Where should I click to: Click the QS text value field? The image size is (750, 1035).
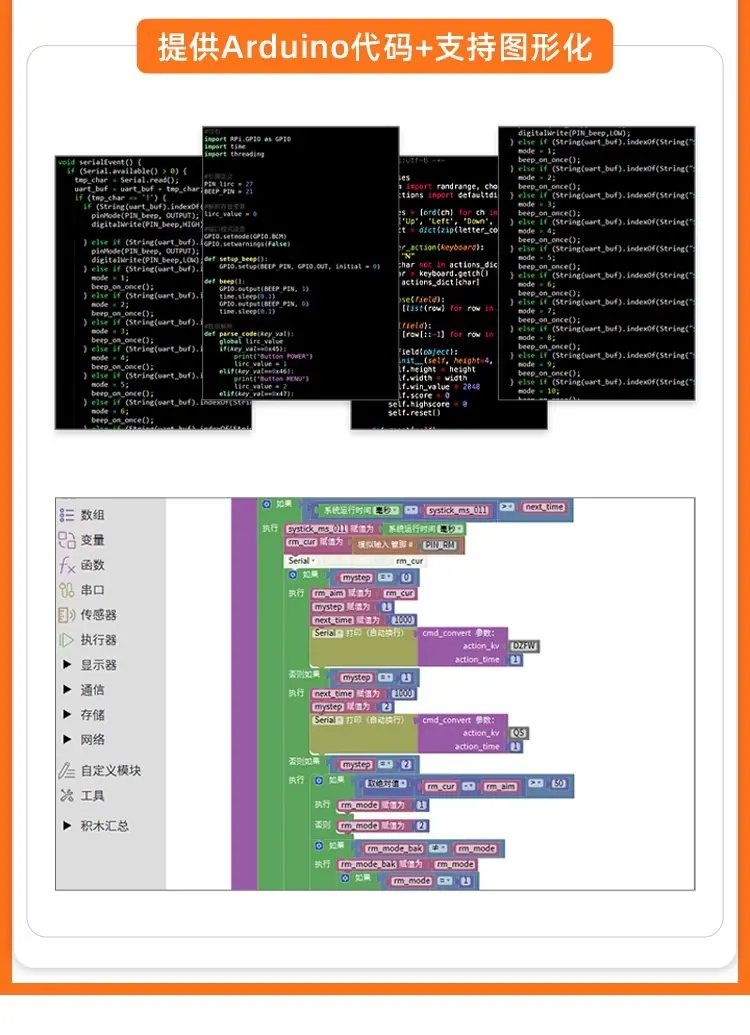tap(519, 733)
